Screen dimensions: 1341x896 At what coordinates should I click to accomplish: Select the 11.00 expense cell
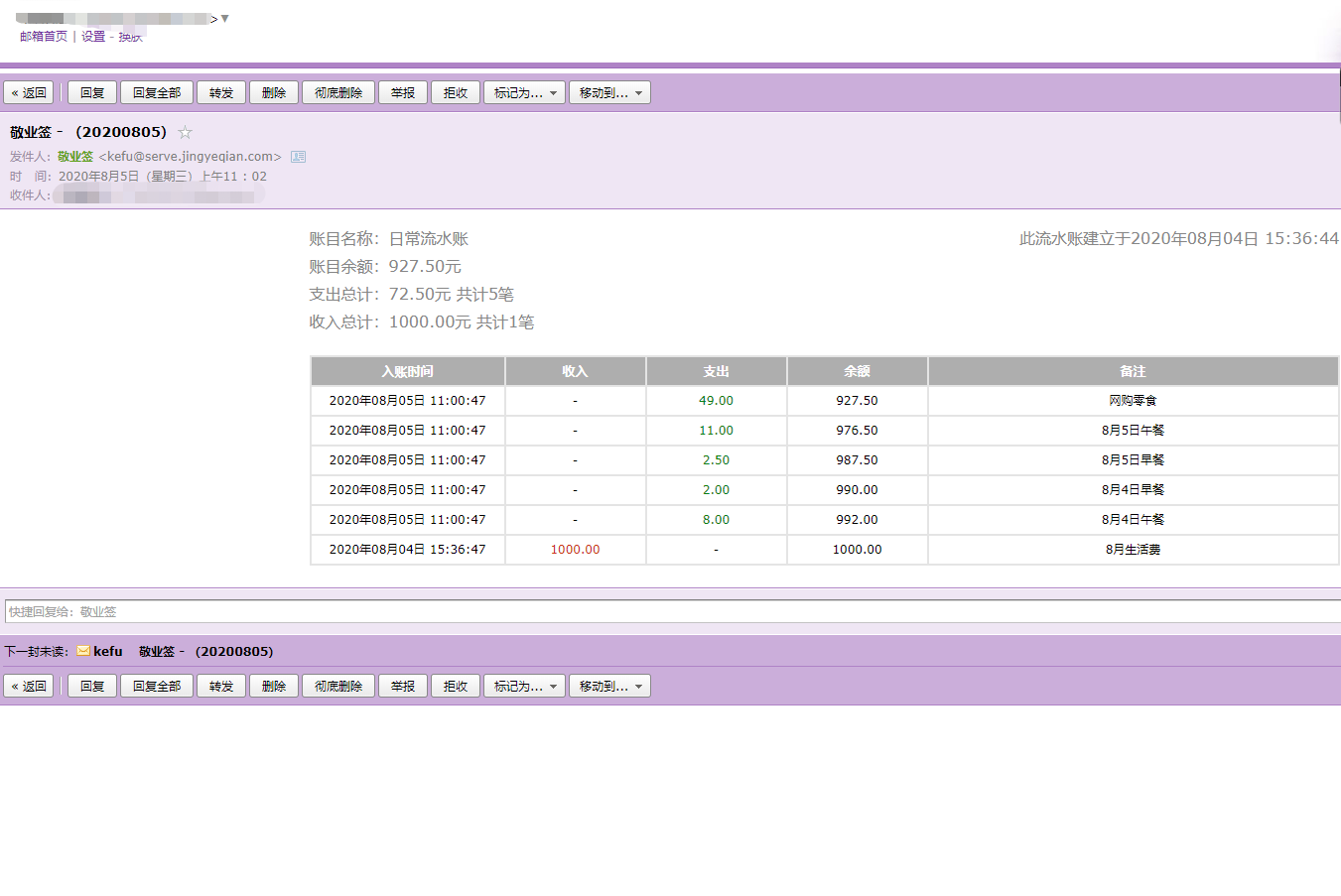[717, 431]
